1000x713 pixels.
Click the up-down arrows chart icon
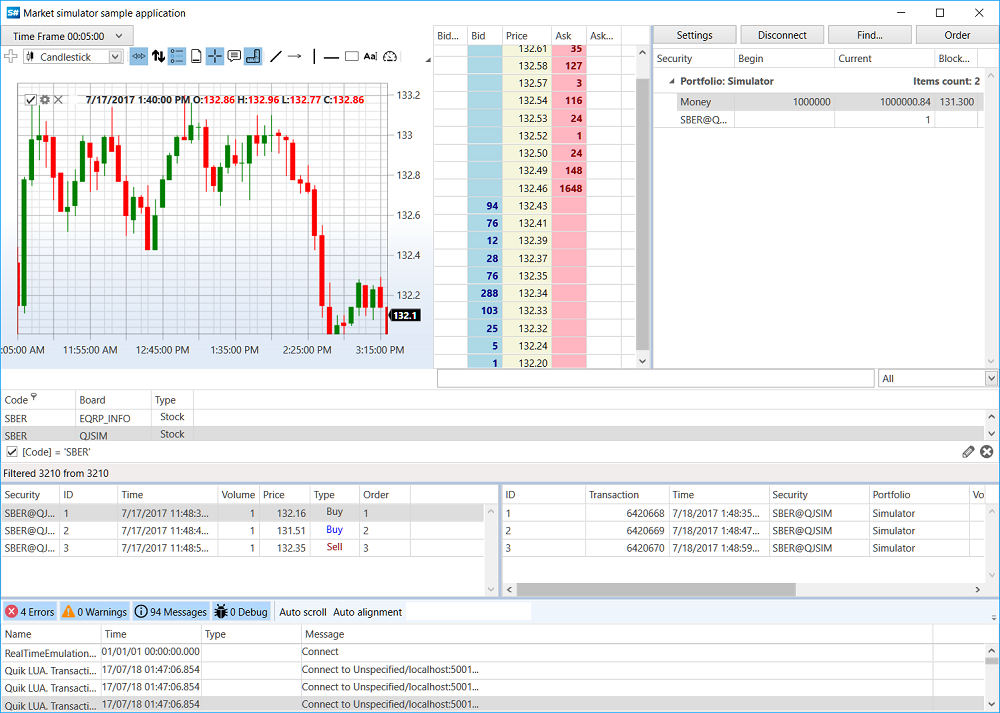(x=158, y=57)
